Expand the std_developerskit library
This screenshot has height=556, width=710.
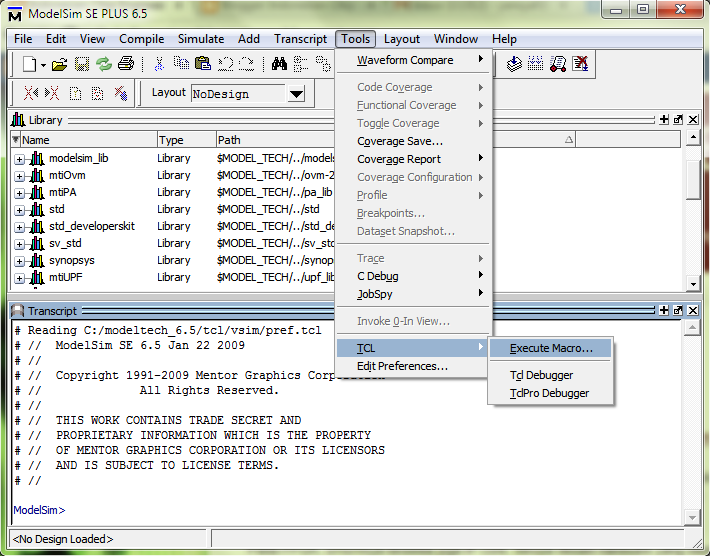tap(19, 227)
